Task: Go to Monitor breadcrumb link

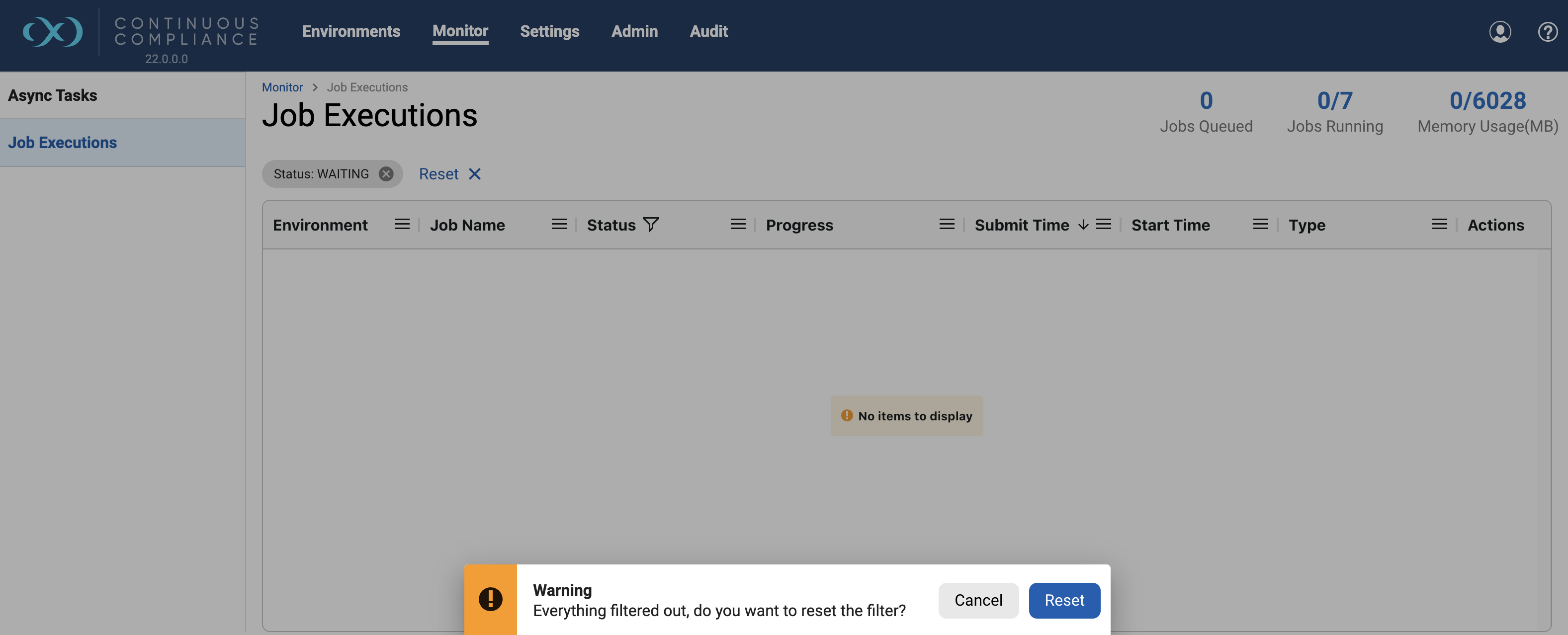Action: pyautogui.click(x=282, y=87)
